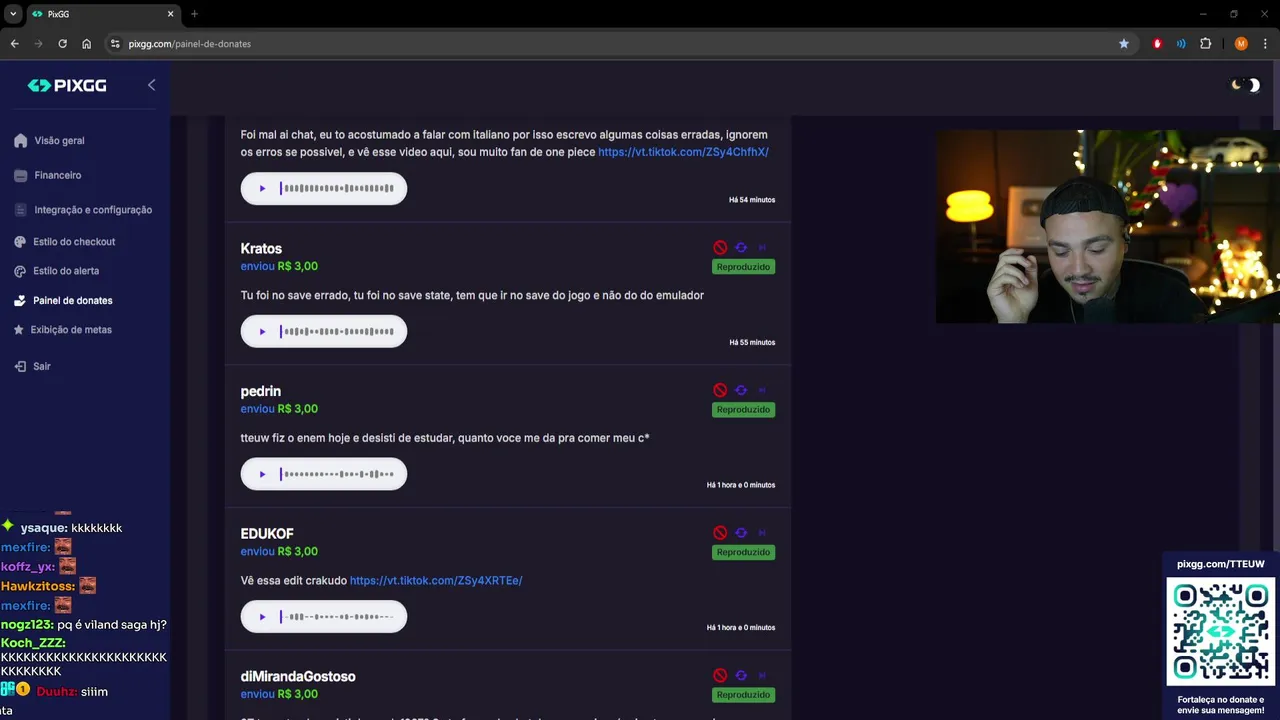Image resolution: width=1280 pixels, height=720 pixels.
Task: Click the skip icon on pedrin donation
Action: (x=762, y=390)
